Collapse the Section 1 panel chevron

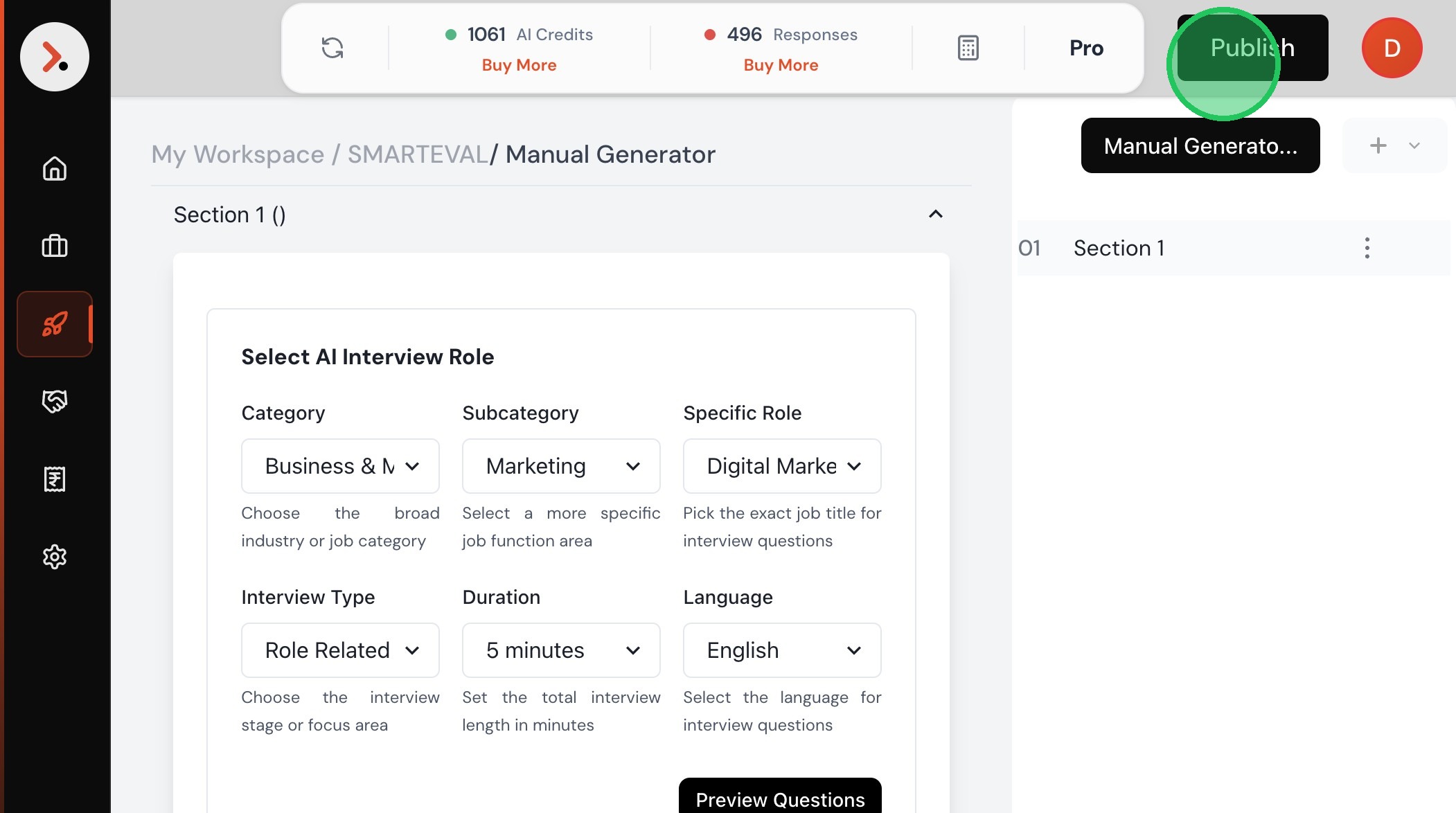tap(935, 214)
